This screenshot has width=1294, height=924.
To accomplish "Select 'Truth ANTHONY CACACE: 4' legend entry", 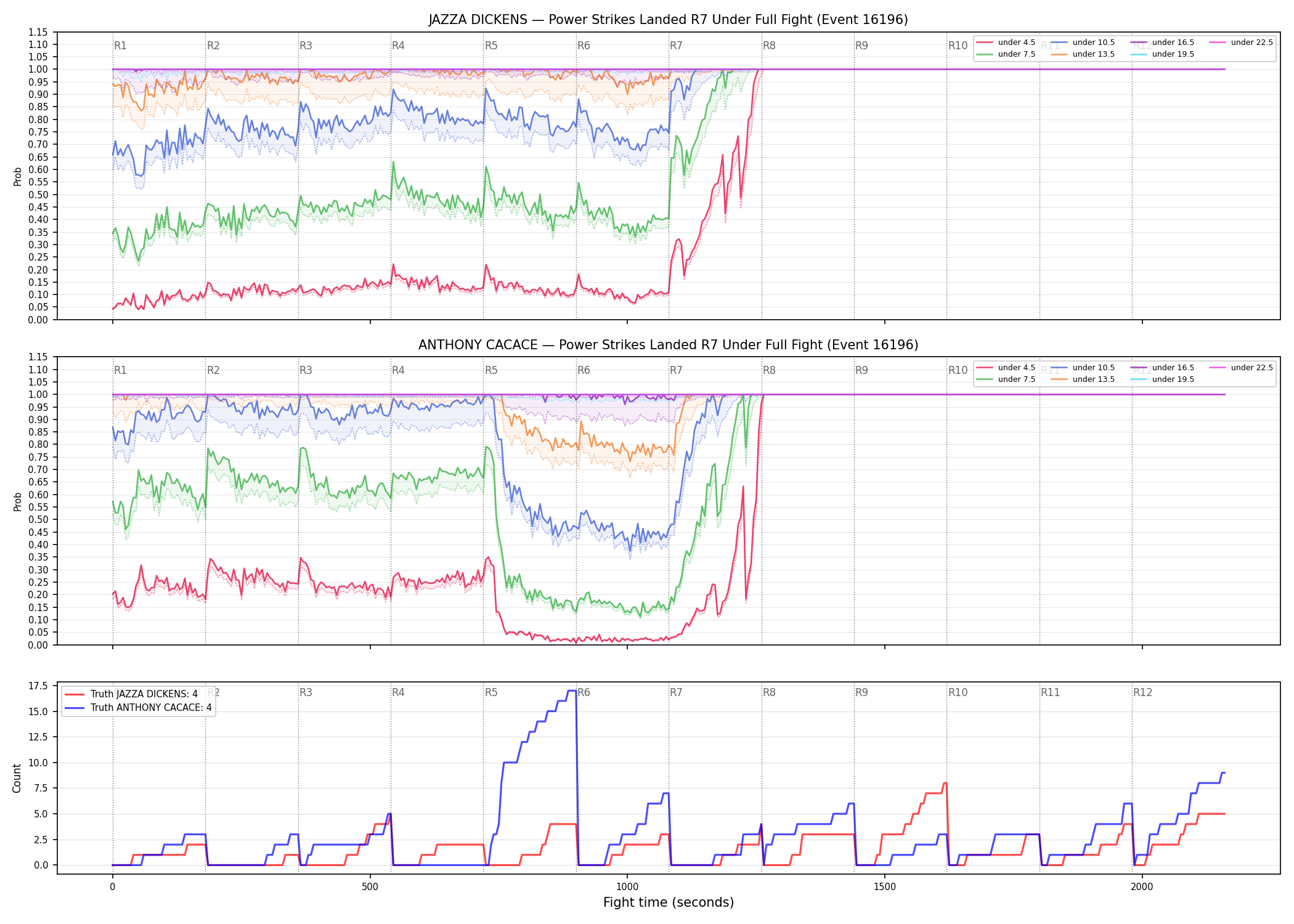I will (138, 708).
